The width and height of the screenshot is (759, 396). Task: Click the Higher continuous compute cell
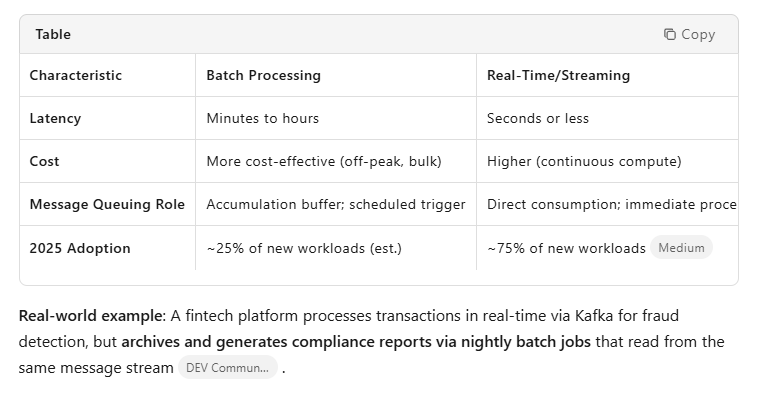[x=584, y=161]
